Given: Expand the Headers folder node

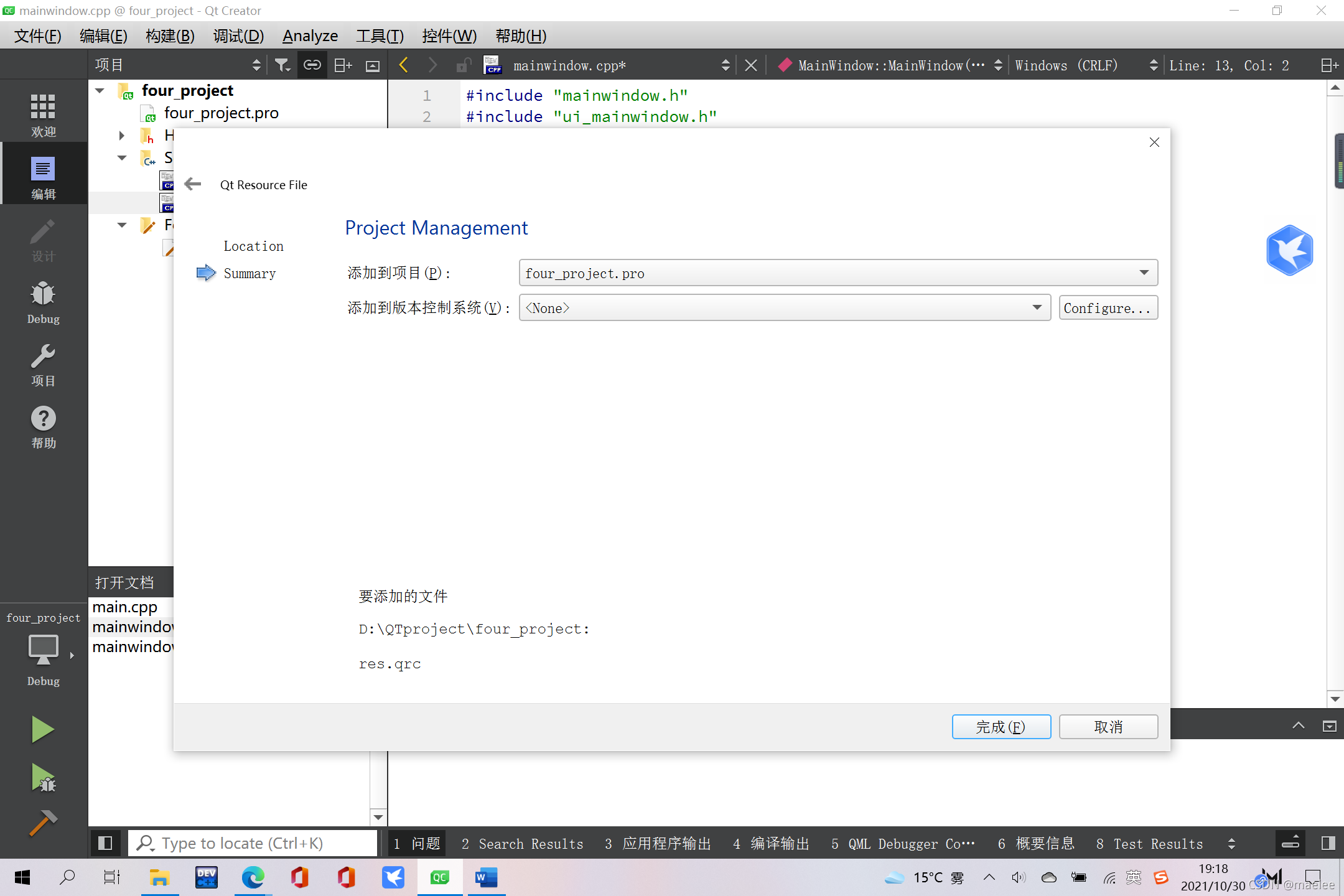Looking at the screenshot, I should [122, 135].
